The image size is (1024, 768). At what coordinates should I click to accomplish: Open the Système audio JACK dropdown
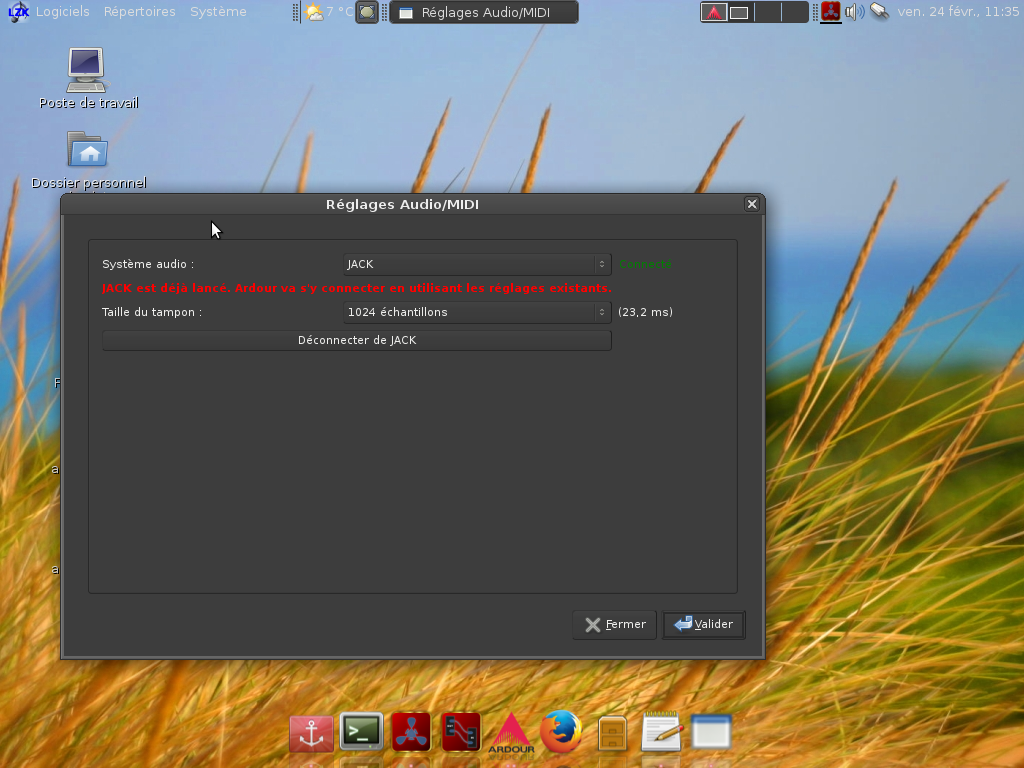coord(477,264)
